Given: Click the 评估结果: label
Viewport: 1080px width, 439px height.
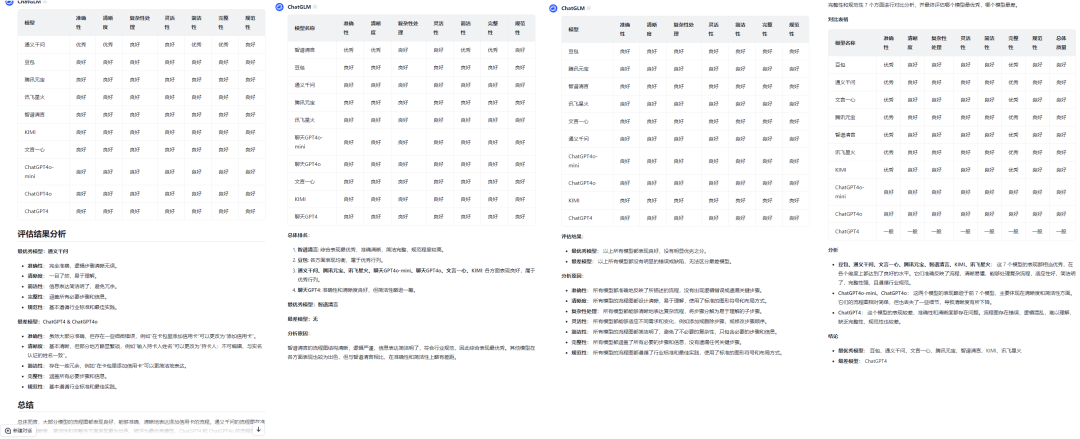Looking at the screenshot, I should (572, 236).
